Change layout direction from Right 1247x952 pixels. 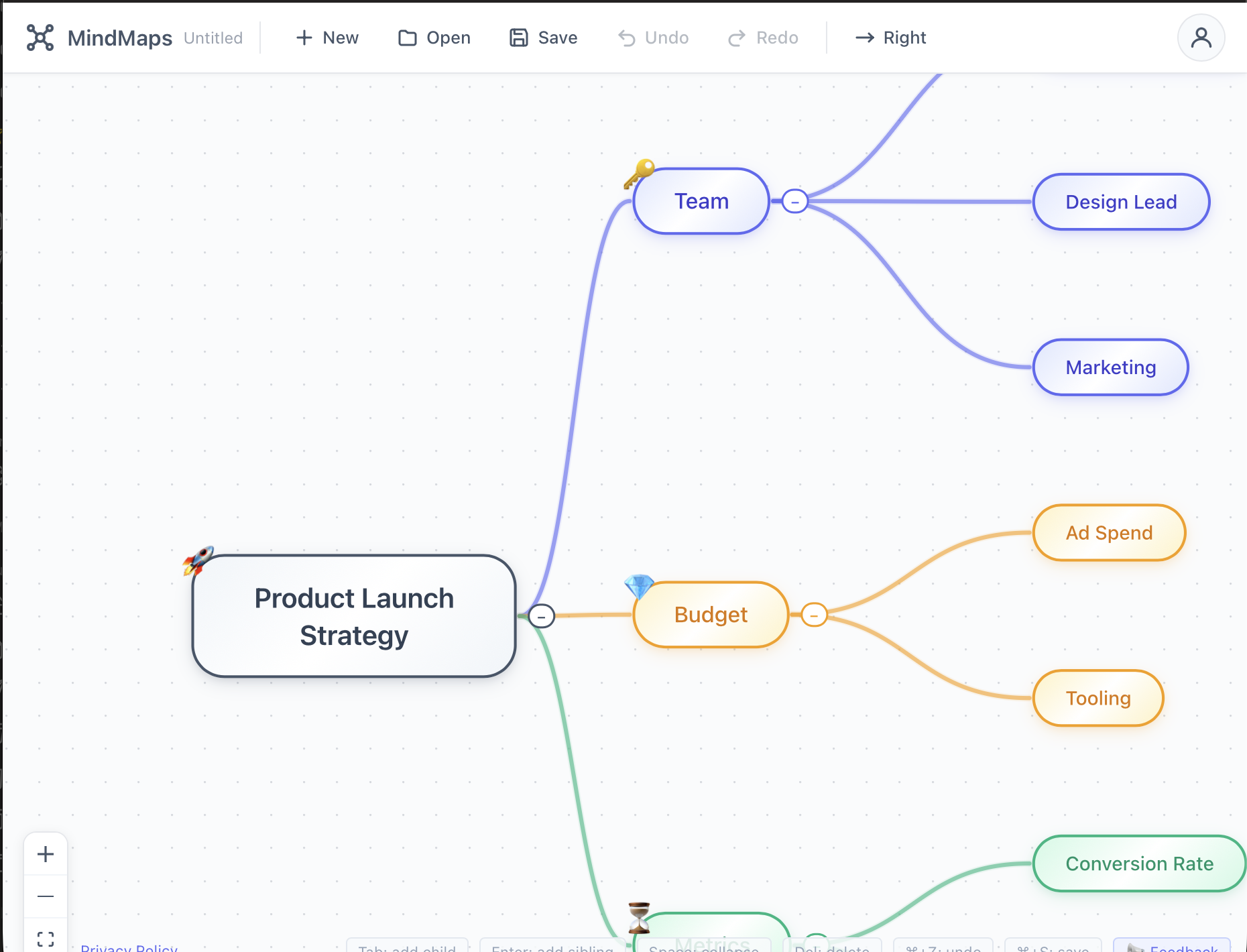pos(891,38)
